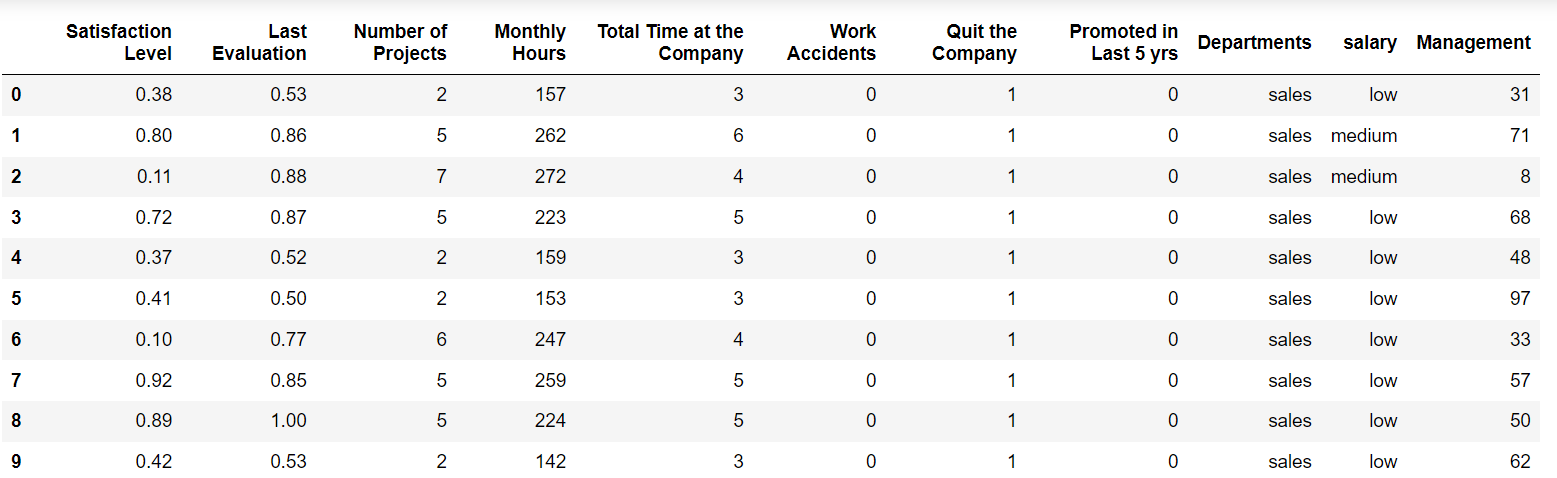
Task: Click row index 9
Action: click(16, 462)
